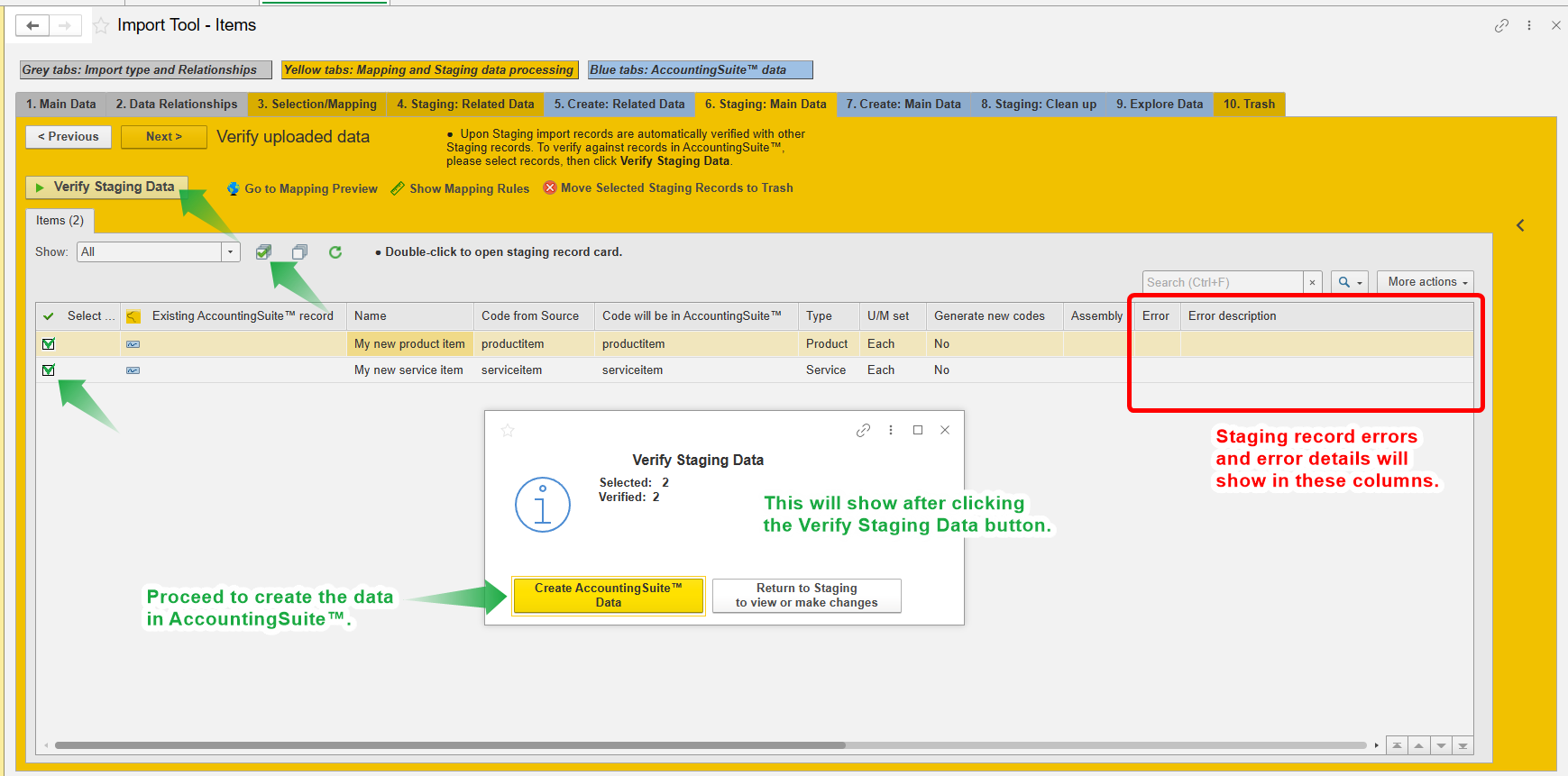Maximize the Verify Staging Data dialog
The height and width of the screenshot is (776, 1568).
pyautogui.click(x=918, y=430)
